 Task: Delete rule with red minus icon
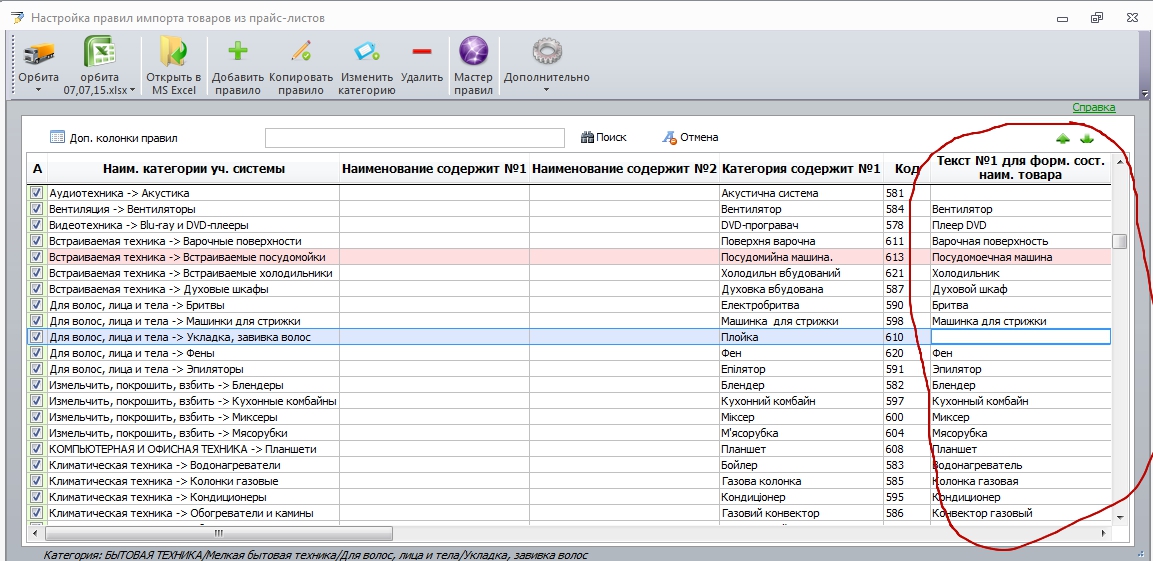click(421, 51)
